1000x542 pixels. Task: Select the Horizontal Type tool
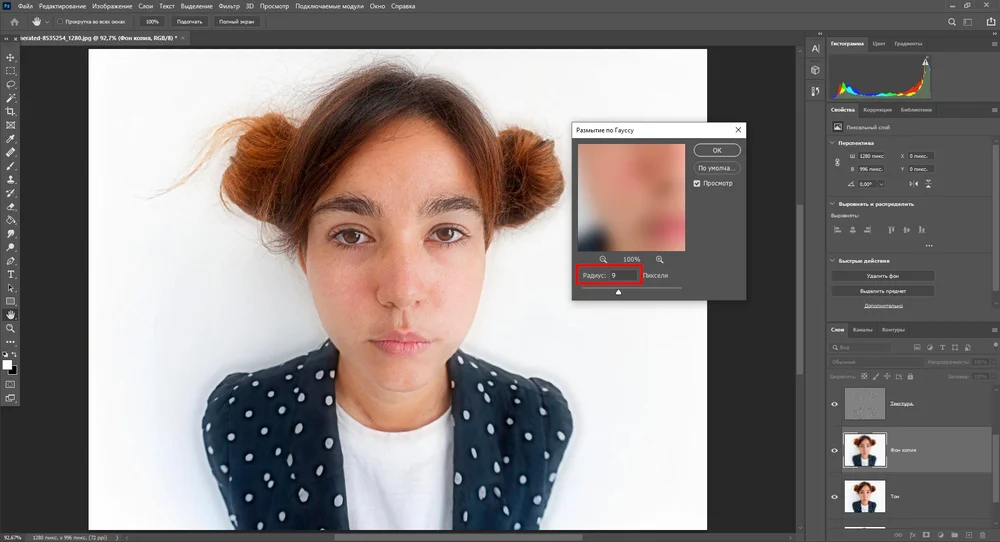point(10,274)
